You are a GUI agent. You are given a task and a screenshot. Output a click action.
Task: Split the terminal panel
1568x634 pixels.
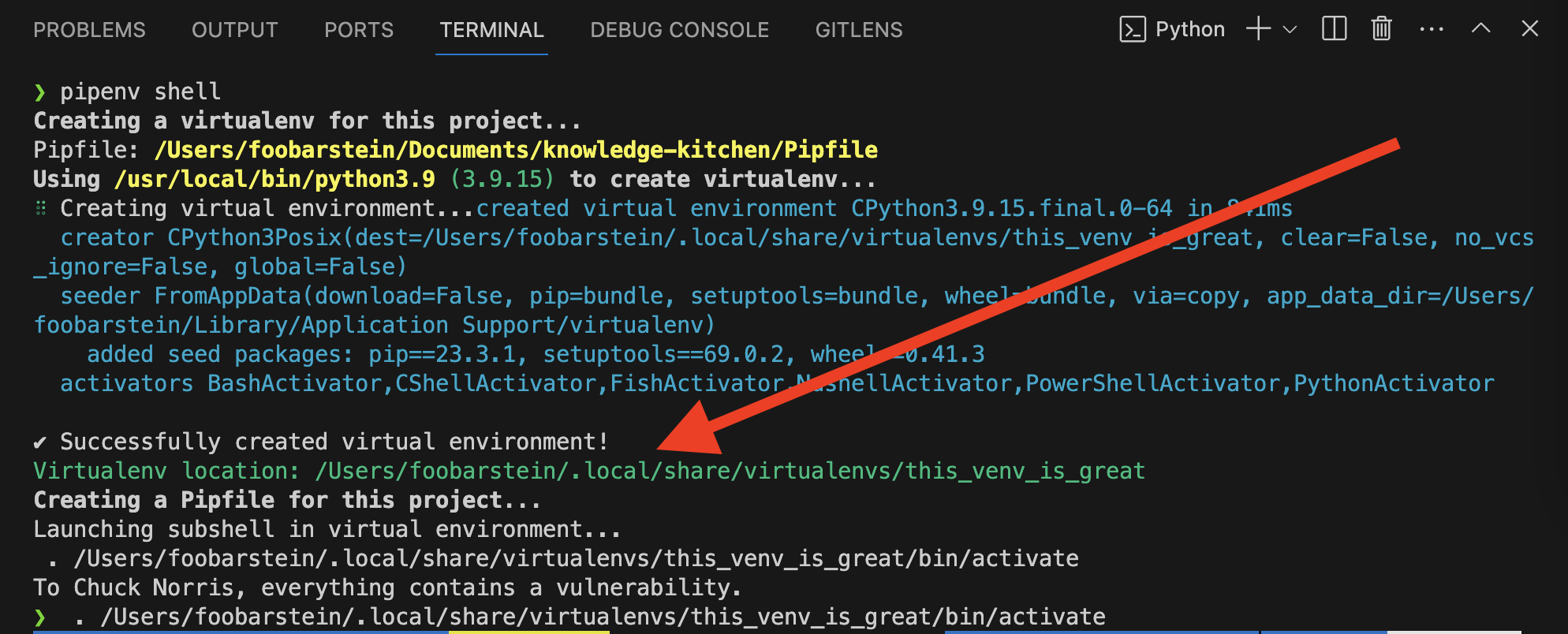click(1334, 29)
